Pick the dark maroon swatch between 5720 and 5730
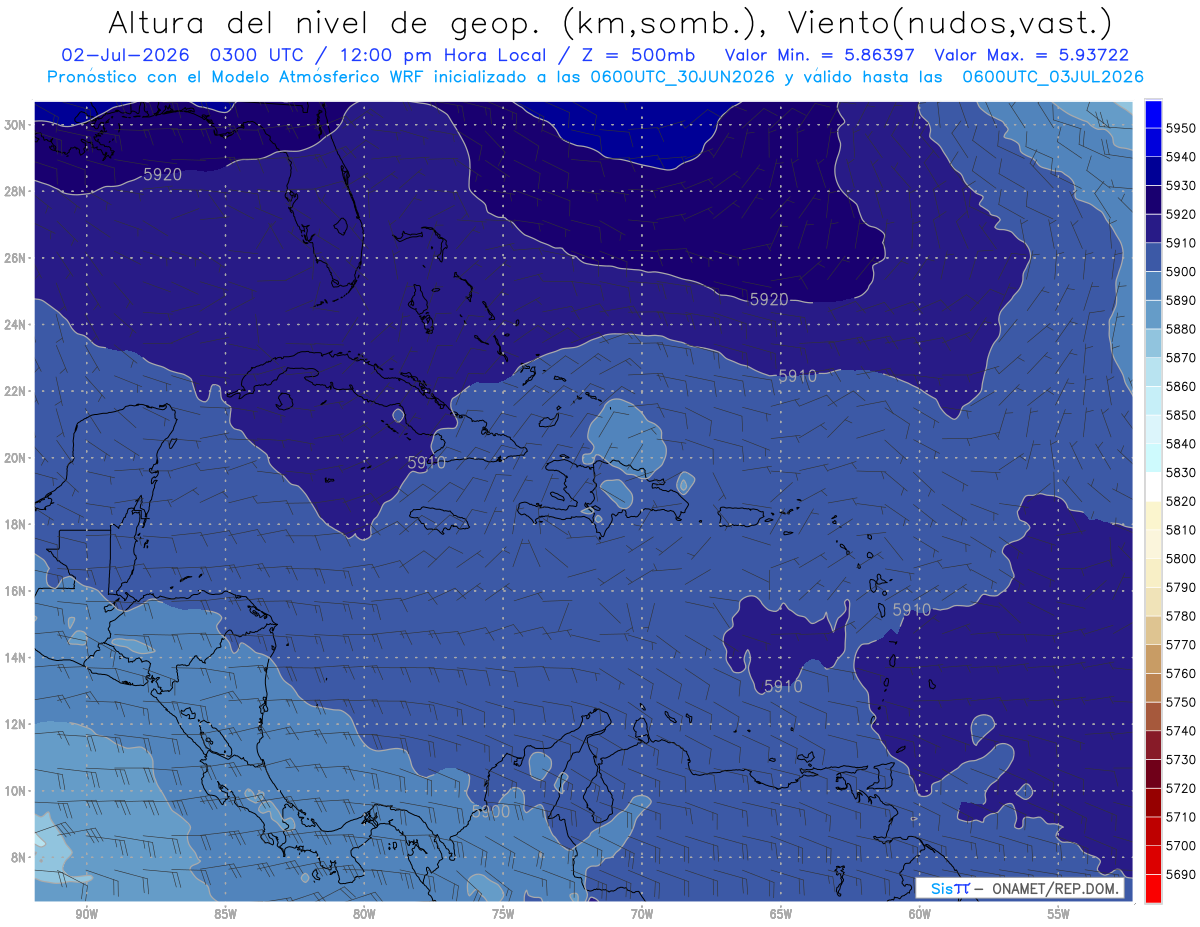Image resolution: width=1200 pixels, height=927 pixels. click(1153, 773)
